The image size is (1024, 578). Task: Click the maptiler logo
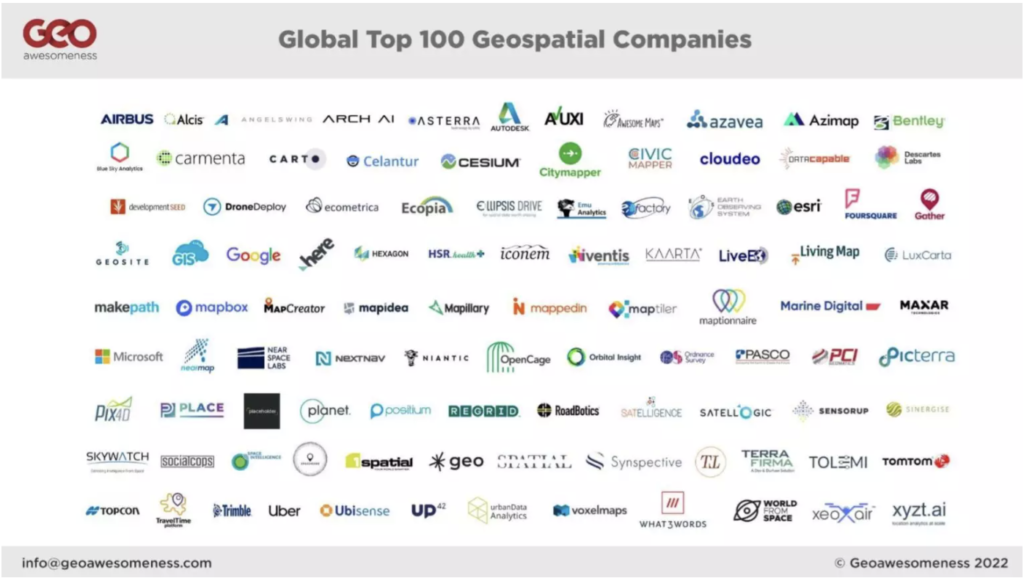(643, 308)
